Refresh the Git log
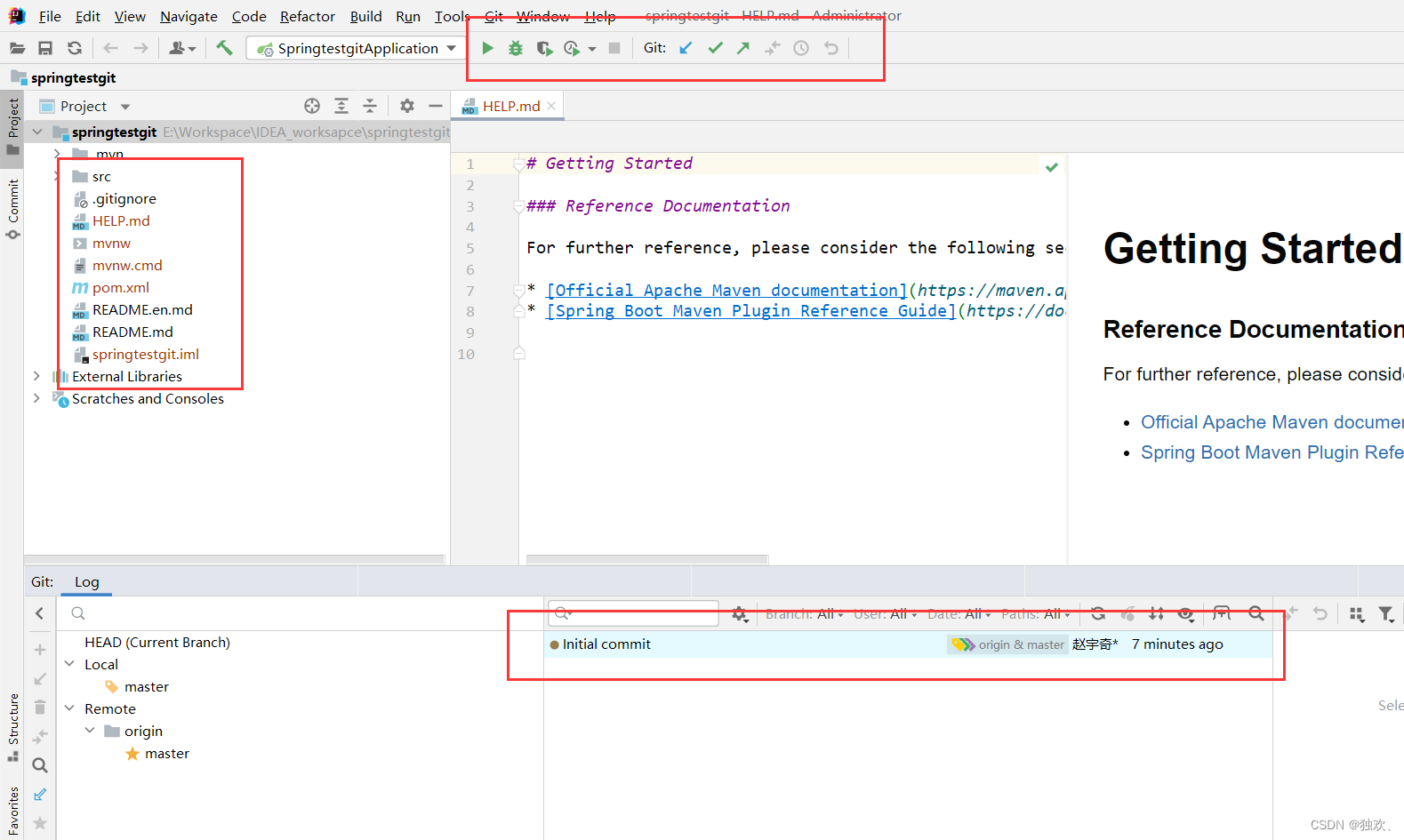 coord(1098,613)
